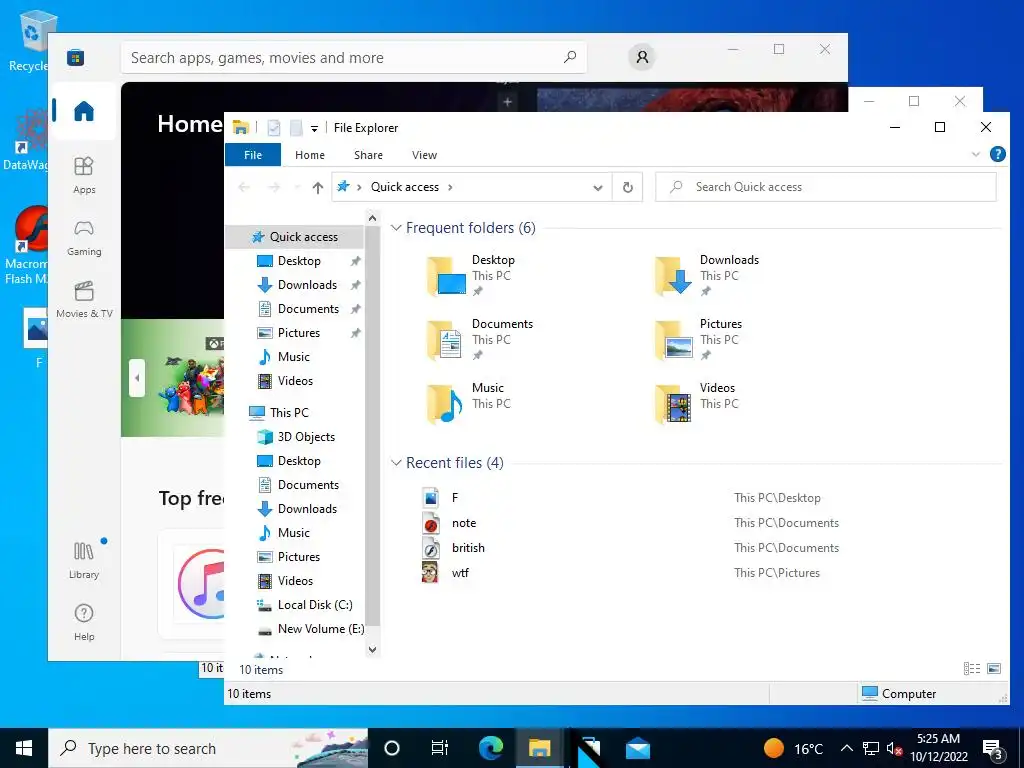
Task: Open Share ribbon tab
Action: point(368,155)
